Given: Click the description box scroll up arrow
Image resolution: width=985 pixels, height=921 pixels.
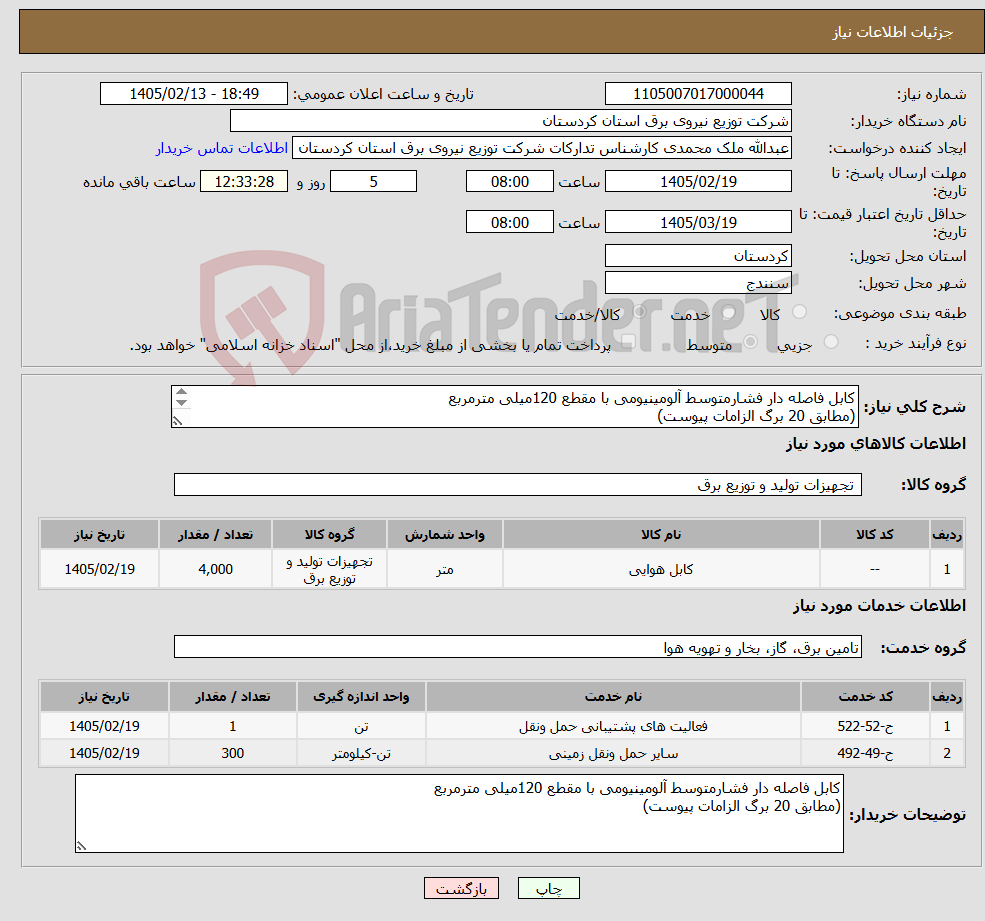Looking at the screenshot, I should coord(182,392).
